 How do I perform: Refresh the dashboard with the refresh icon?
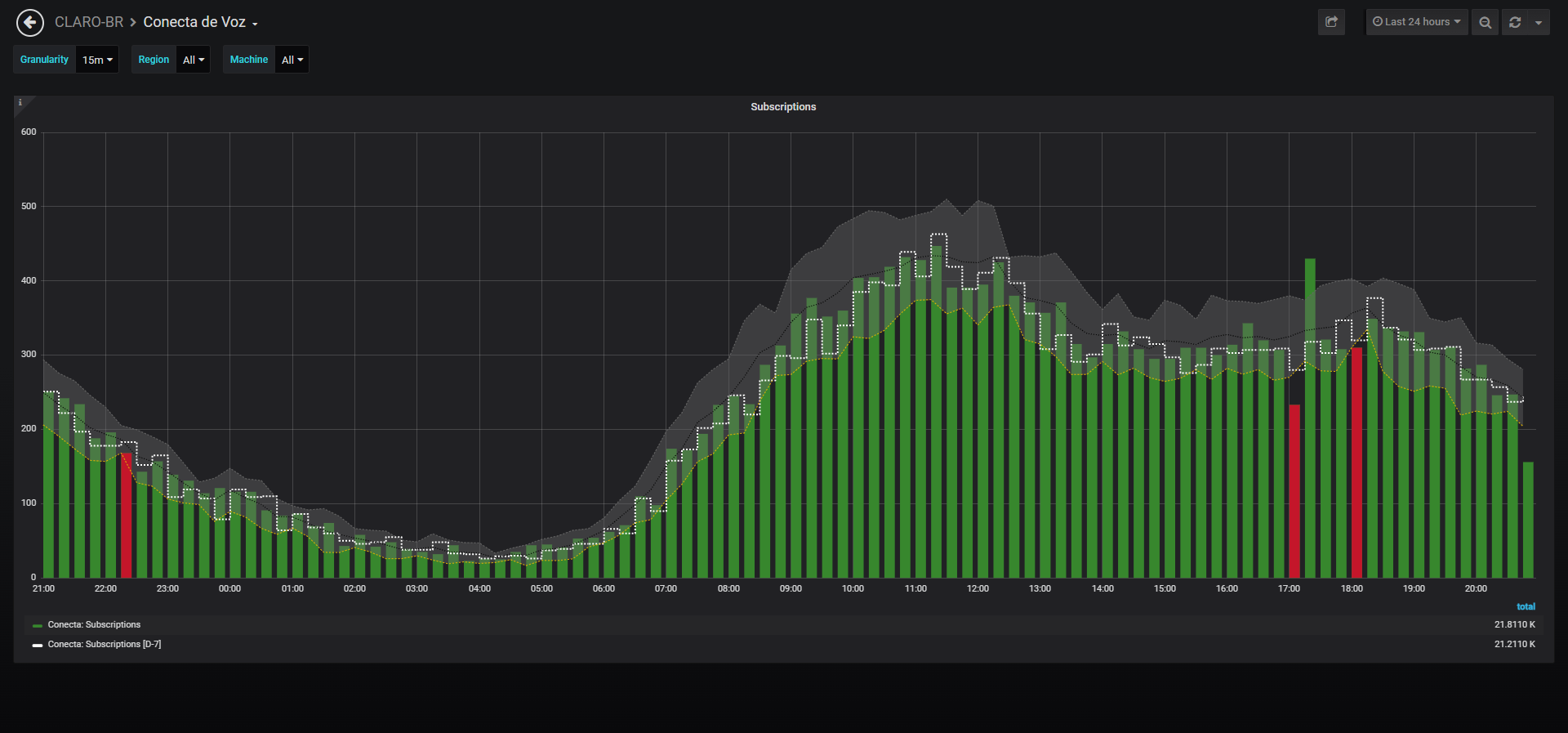(1515, 22)
